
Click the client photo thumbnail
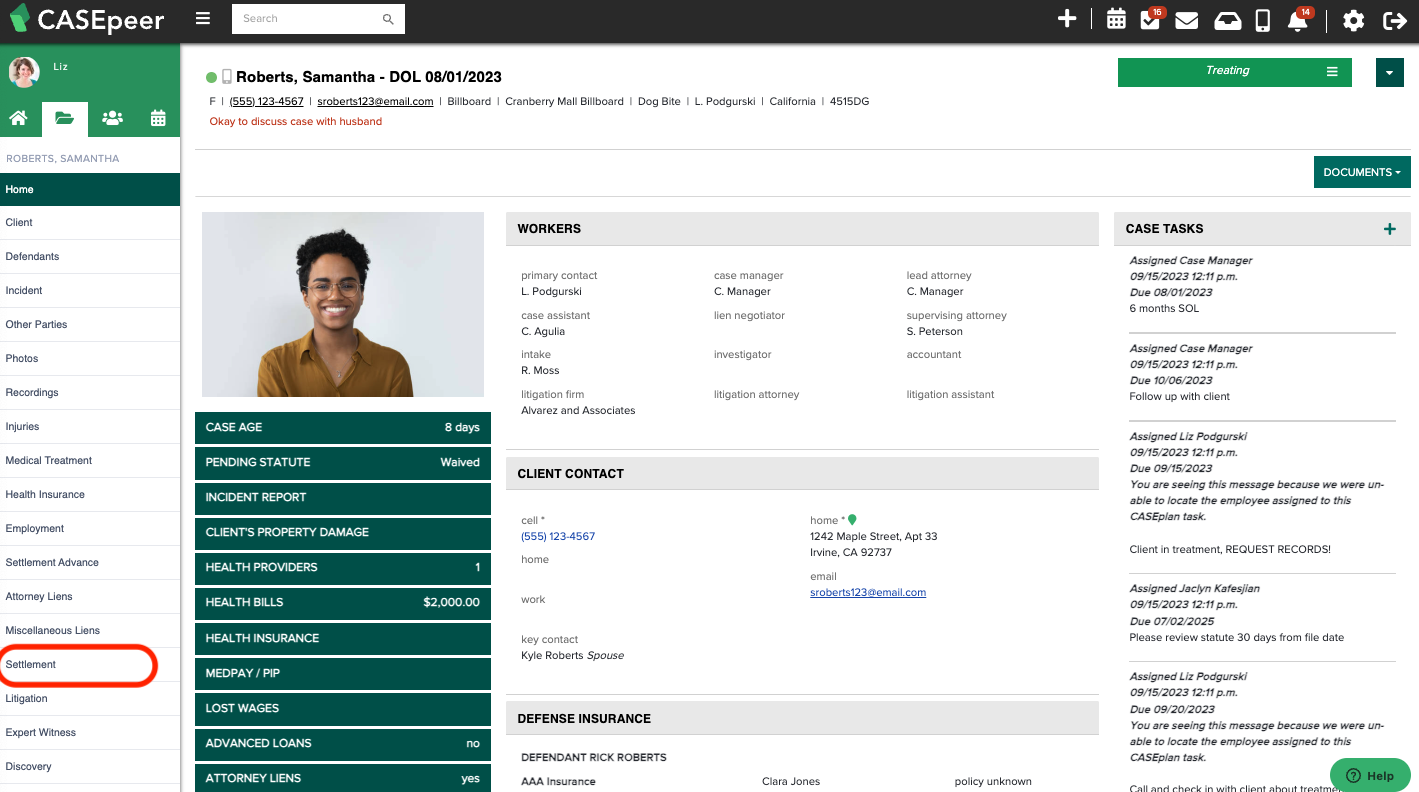point(343,305)
